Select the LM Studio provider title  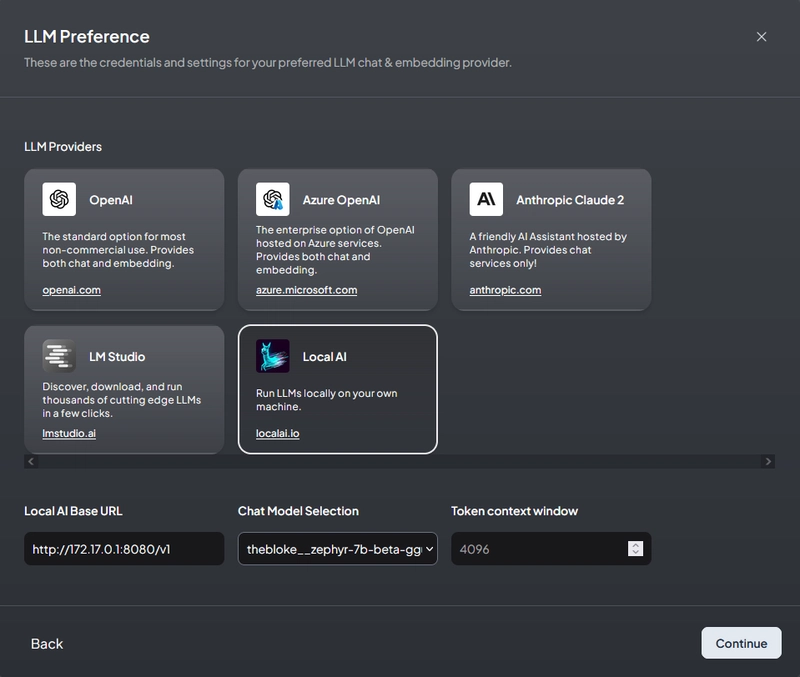pyautogui.click(x=117, y=357)
